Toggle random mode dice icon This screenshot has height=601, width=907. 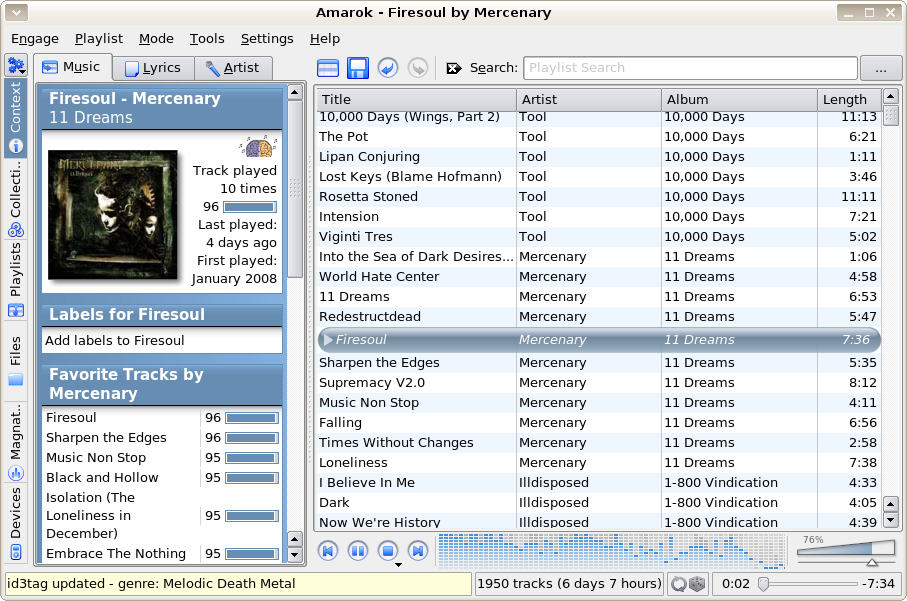click(x=698, y=584)
